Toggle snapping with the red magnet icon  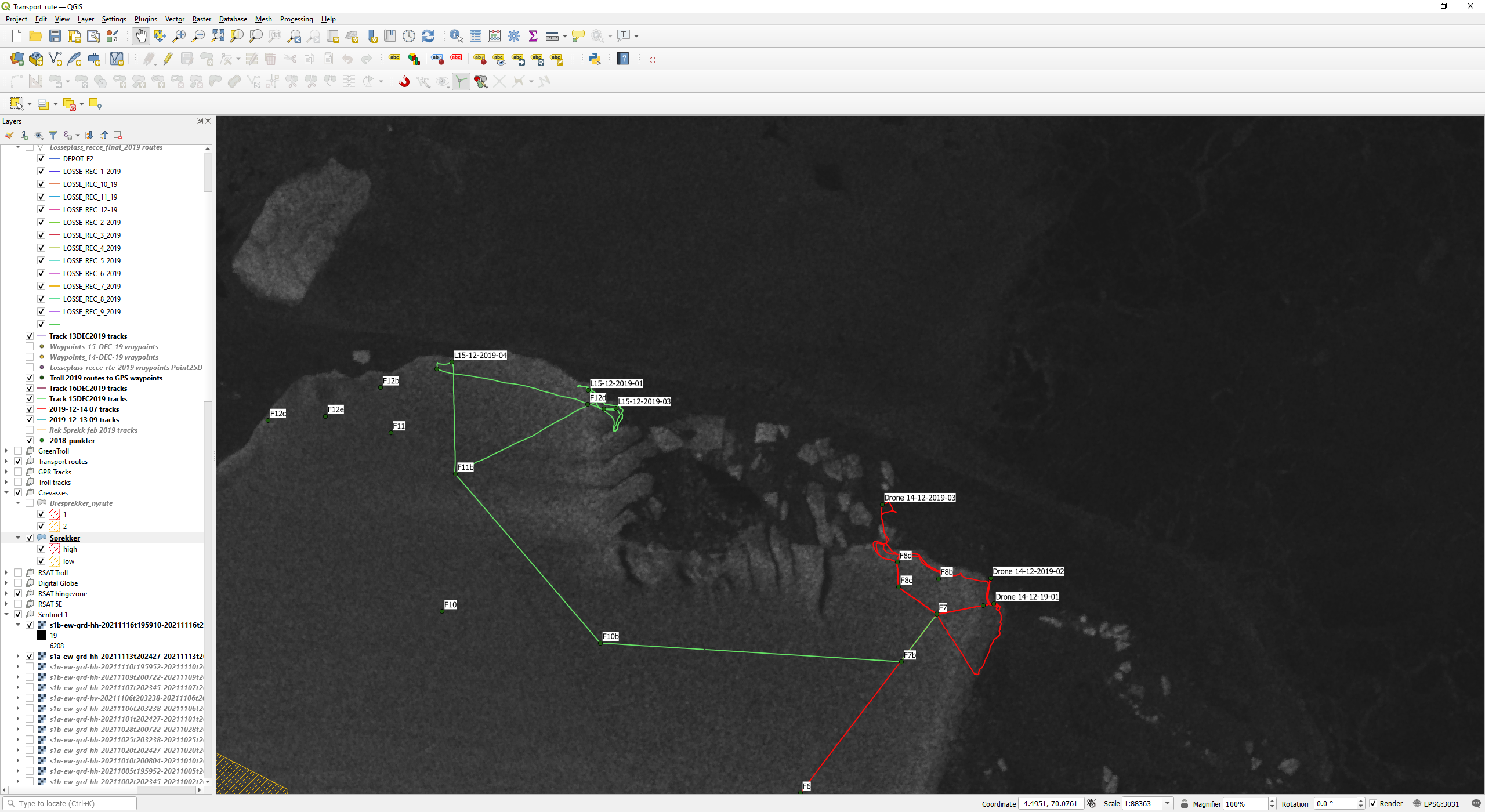[x=404, y=81]
